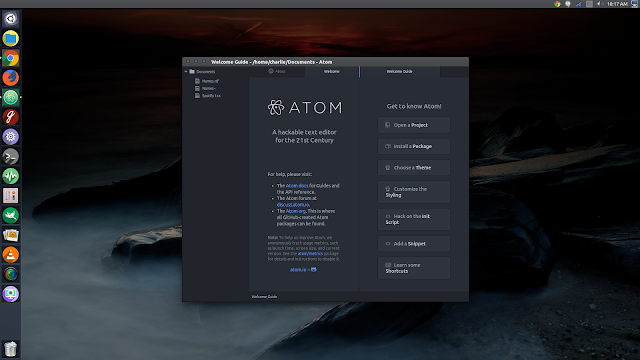
Task: Expand the Learn some Shortcuts card
Action: (414, 268)
